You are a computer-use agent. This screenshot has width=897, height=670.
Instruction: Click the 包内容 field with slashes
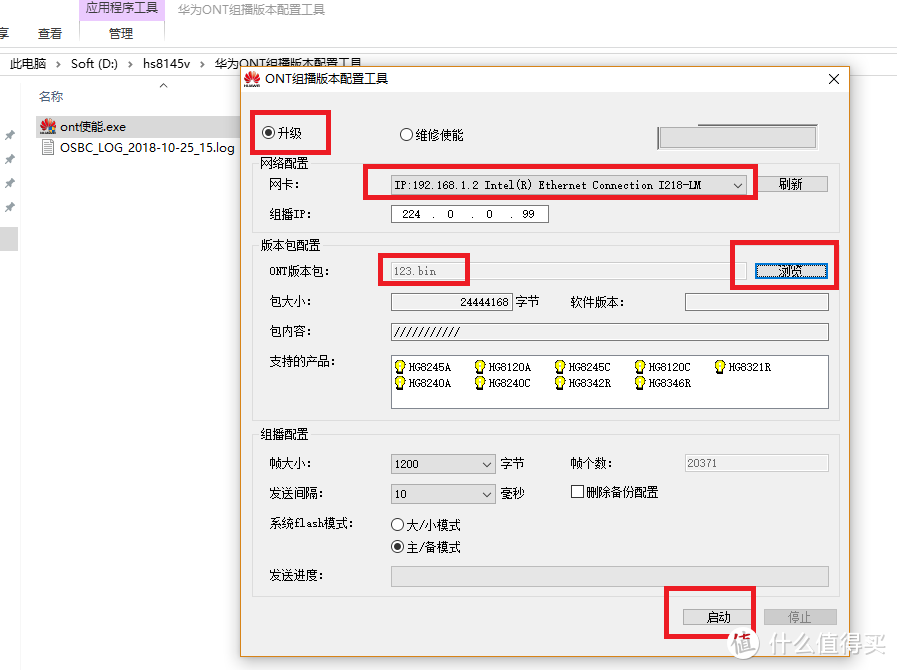coord(609,332)
